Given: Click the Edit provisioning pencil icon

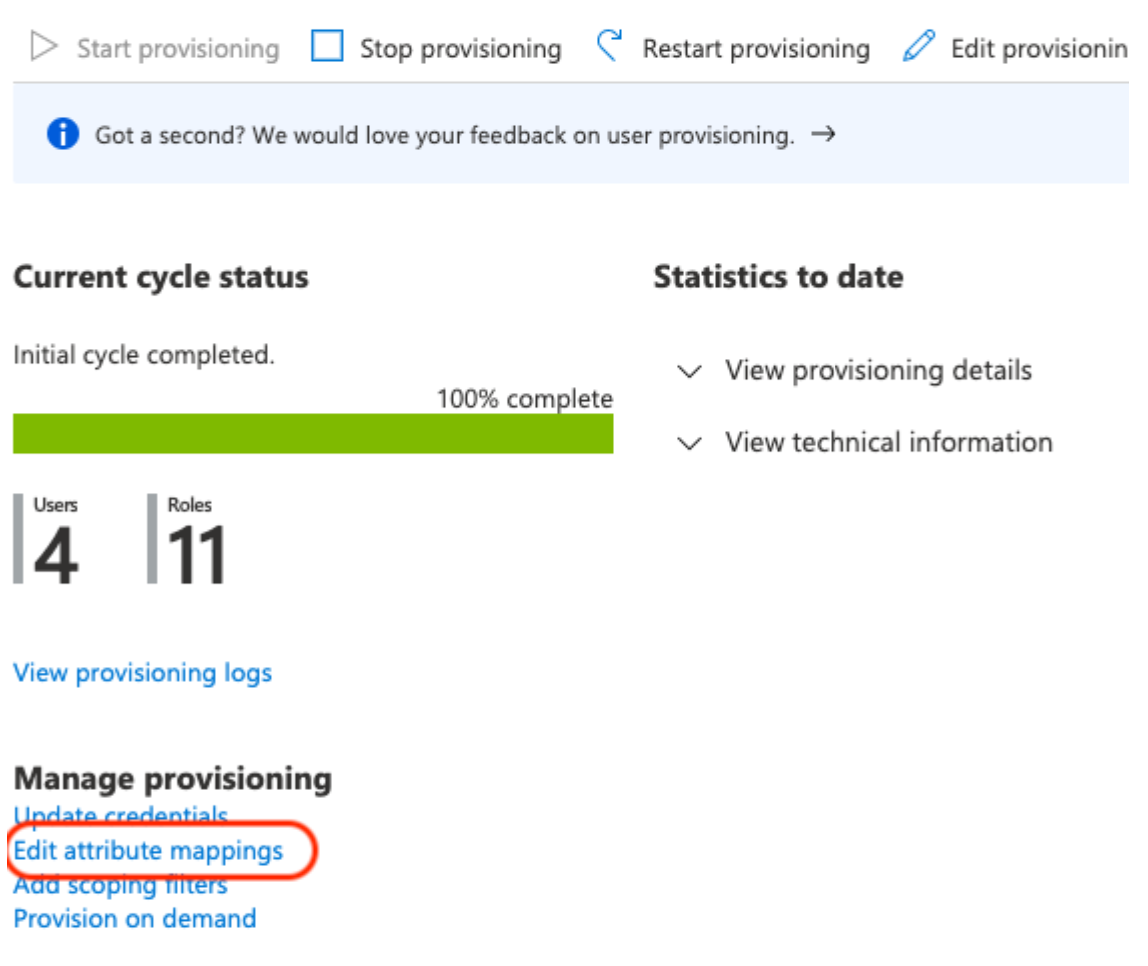Looking at the screenshot, I should pos(918,46).
